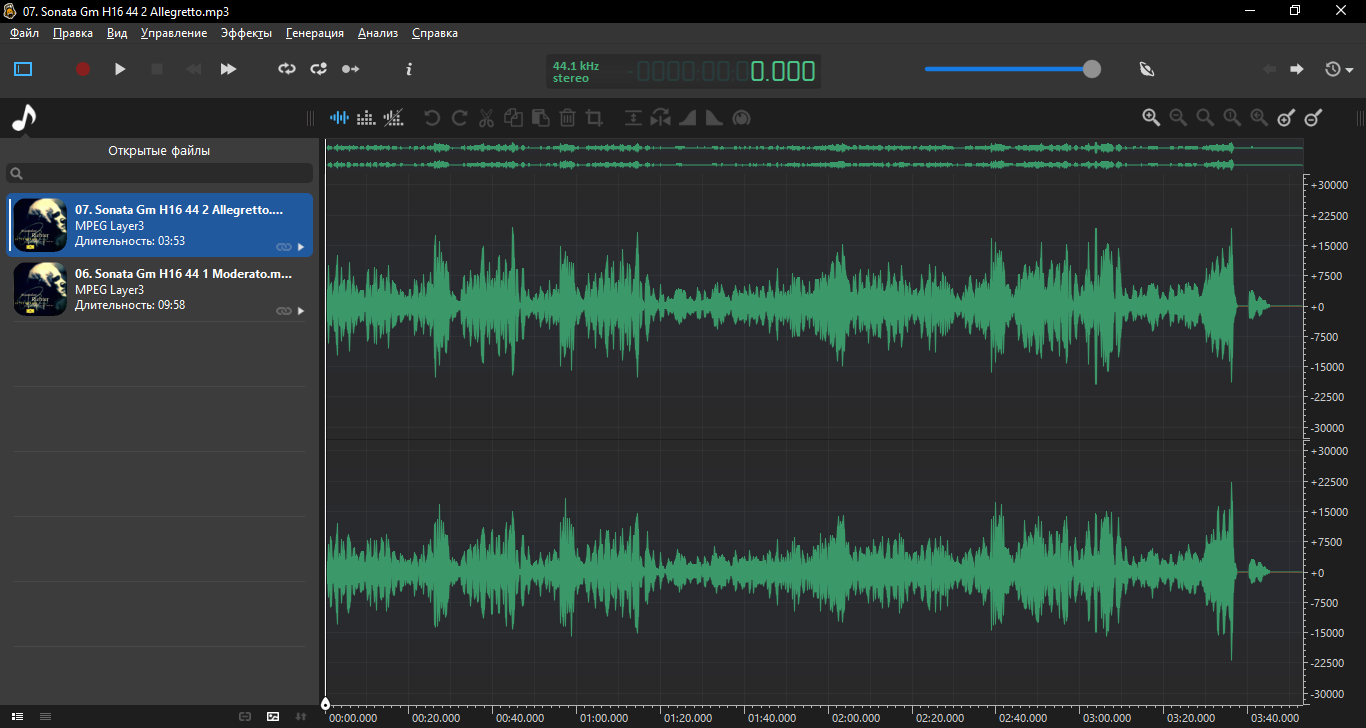
Task: Click the Rewind button
Action: [193, 69]
